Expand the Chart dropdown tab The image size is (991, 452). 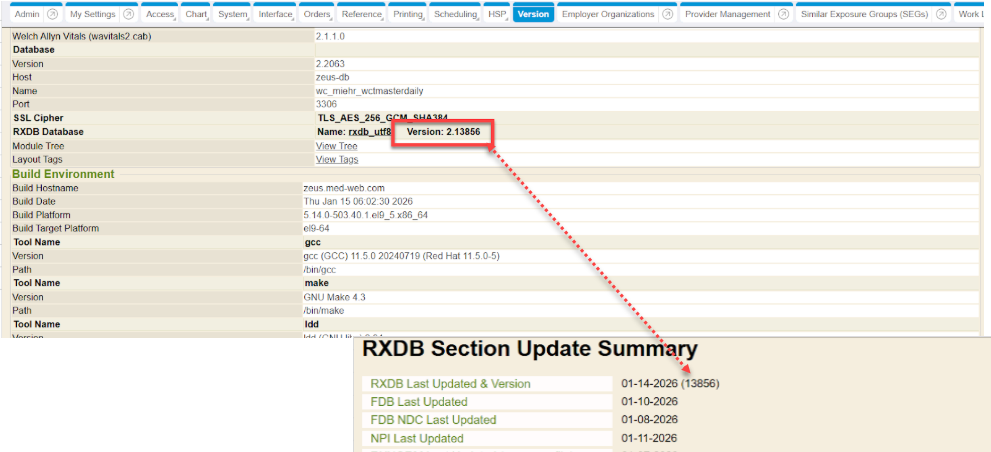click(x=196, y=14)
